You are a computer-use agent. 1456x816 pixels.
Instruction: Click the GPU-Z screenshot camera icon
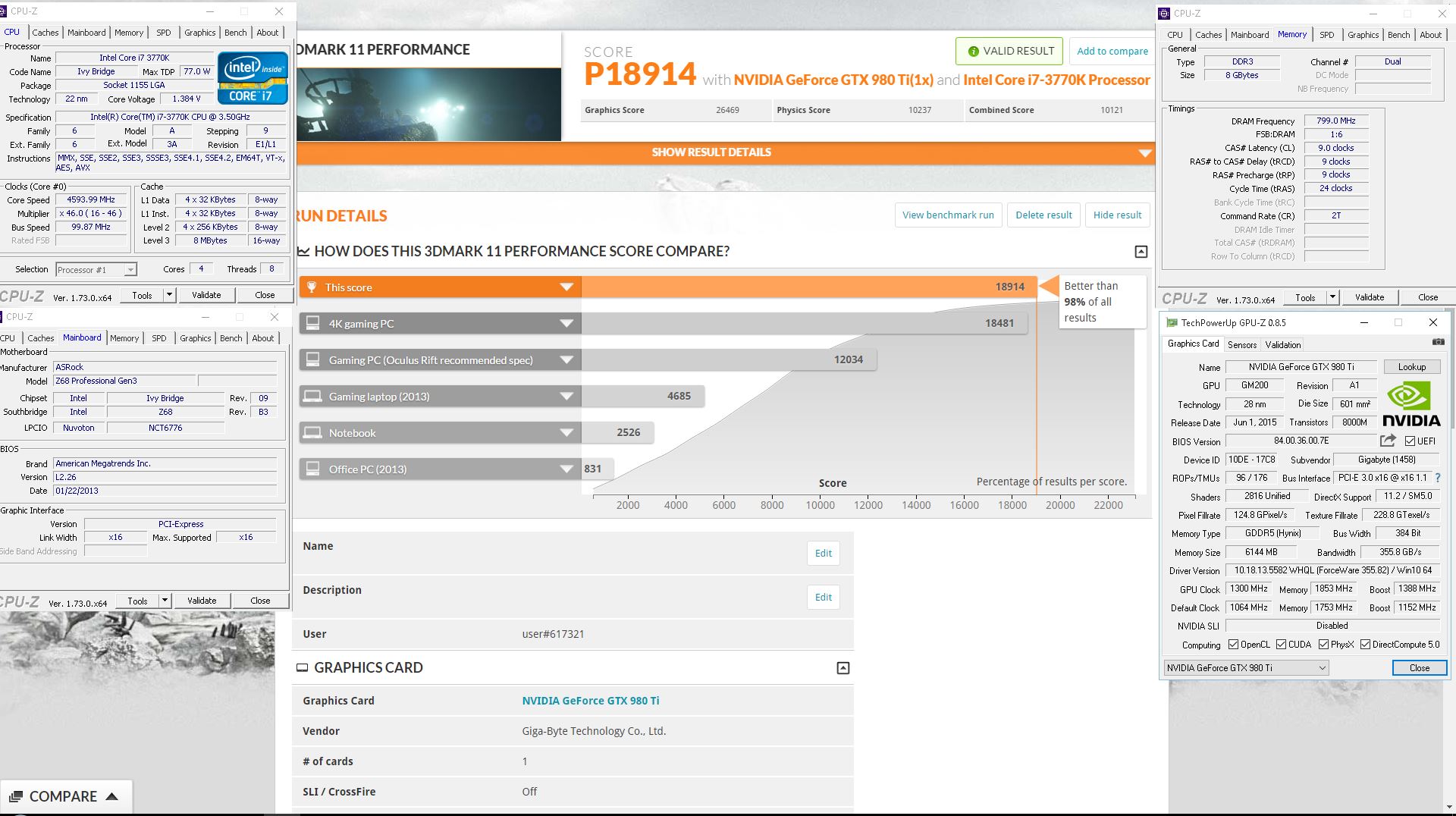[1438, 342]
